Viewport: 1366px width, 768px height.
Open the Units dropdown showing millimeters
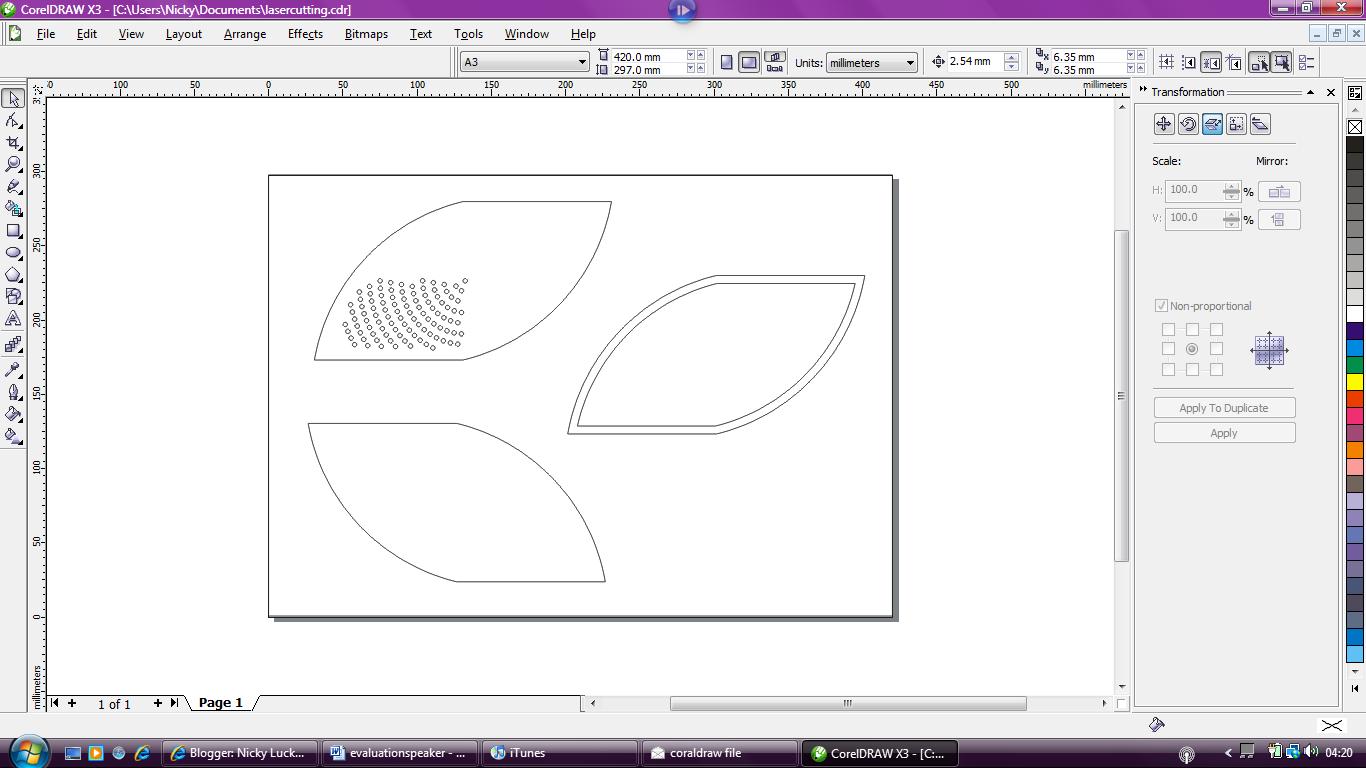click(911, 62)
